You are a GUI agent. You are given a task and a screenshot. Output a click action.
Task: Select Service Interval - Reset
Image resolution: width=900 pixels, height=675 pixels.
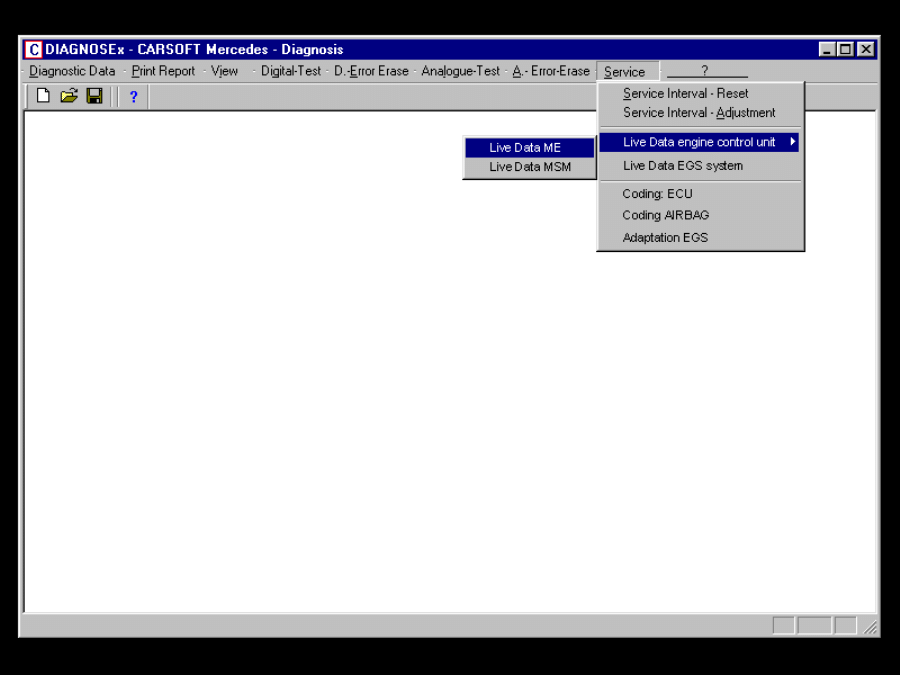click(685, 93)
